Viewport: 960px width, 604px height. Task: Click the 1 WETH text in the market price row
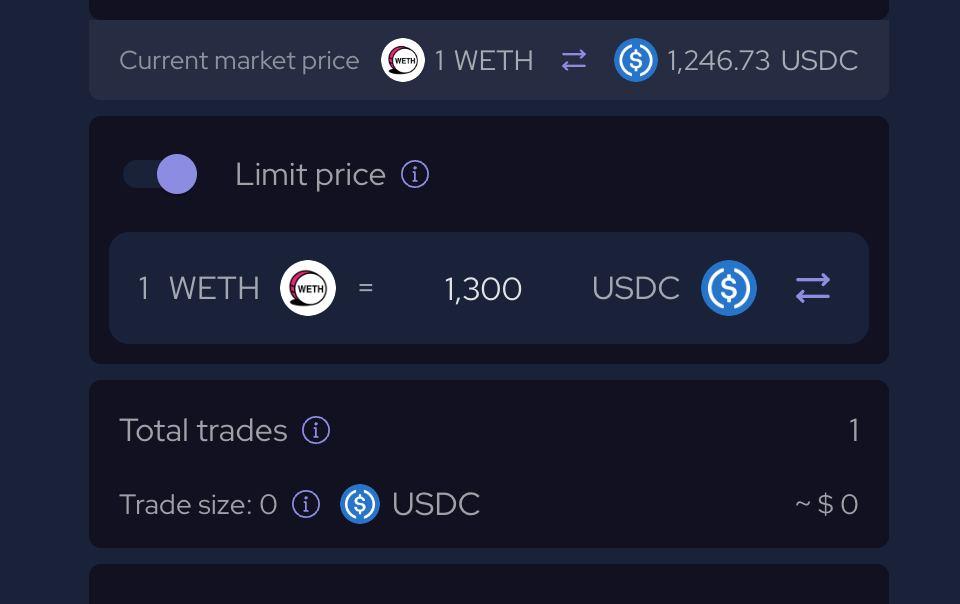tap(484, 60)
